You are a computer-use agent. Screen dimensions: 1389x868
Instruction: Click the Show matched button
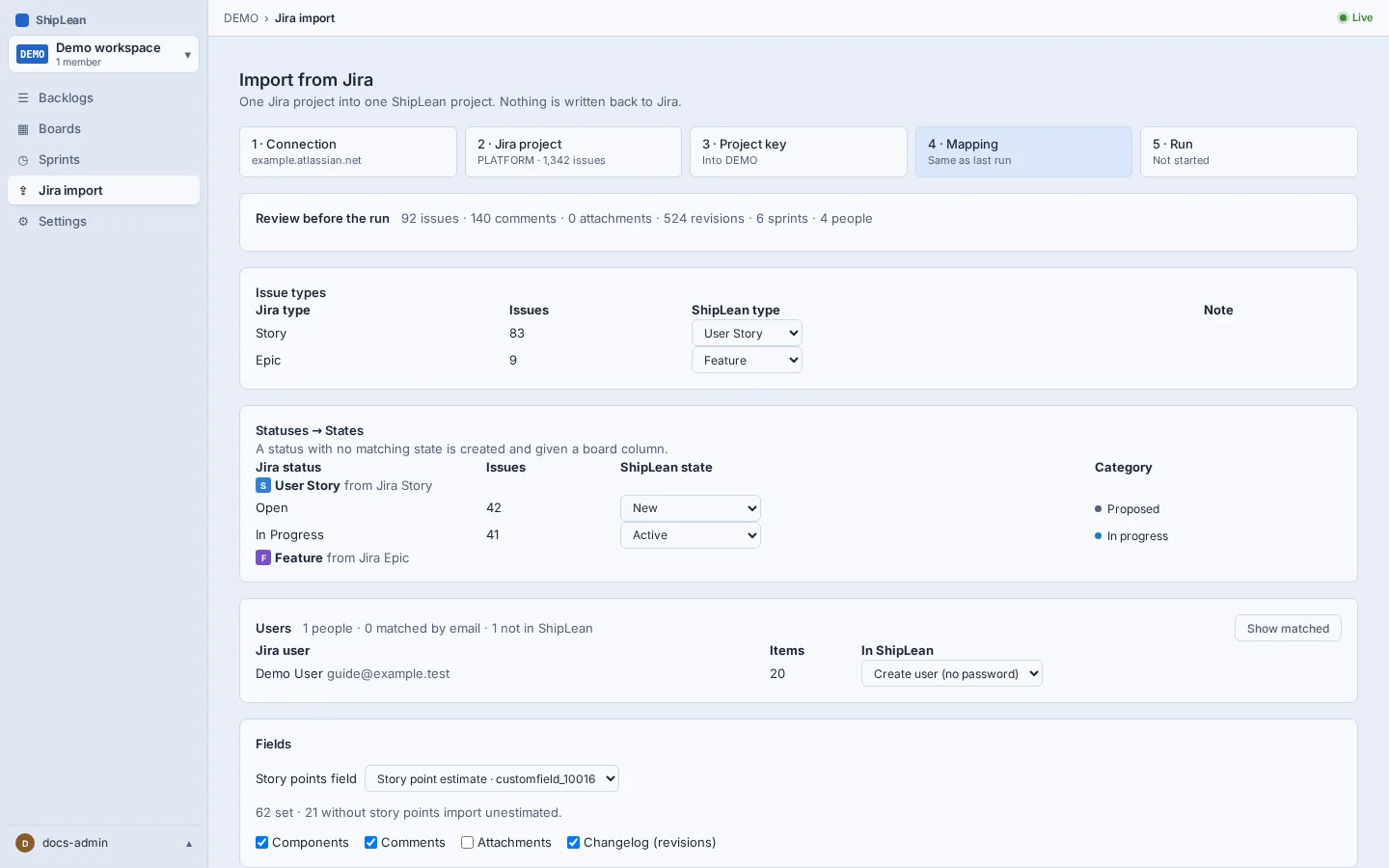(1288, 629)
